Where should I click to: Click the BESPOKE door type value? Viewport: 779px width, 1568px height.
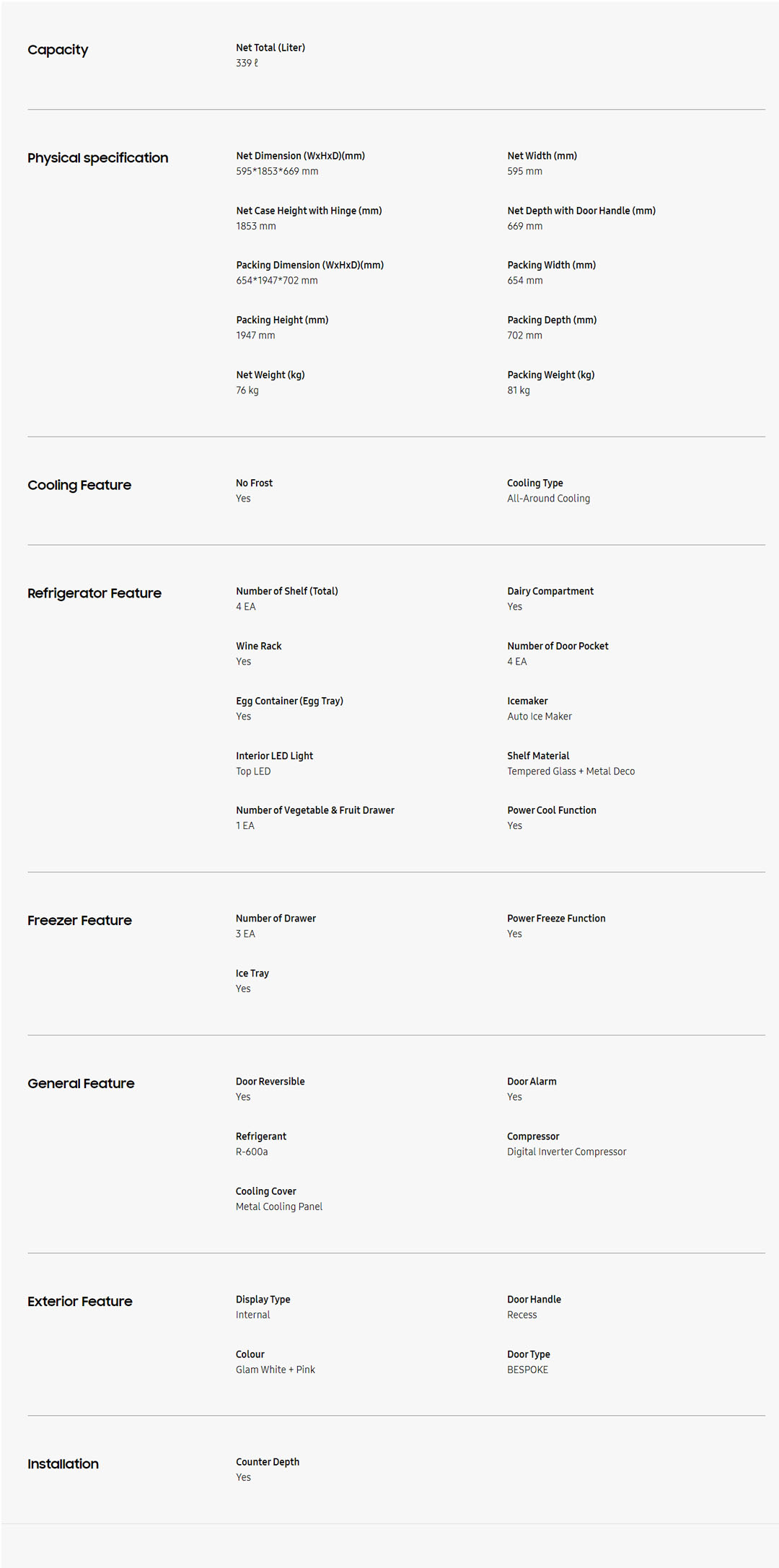[x=527, y=1370]
